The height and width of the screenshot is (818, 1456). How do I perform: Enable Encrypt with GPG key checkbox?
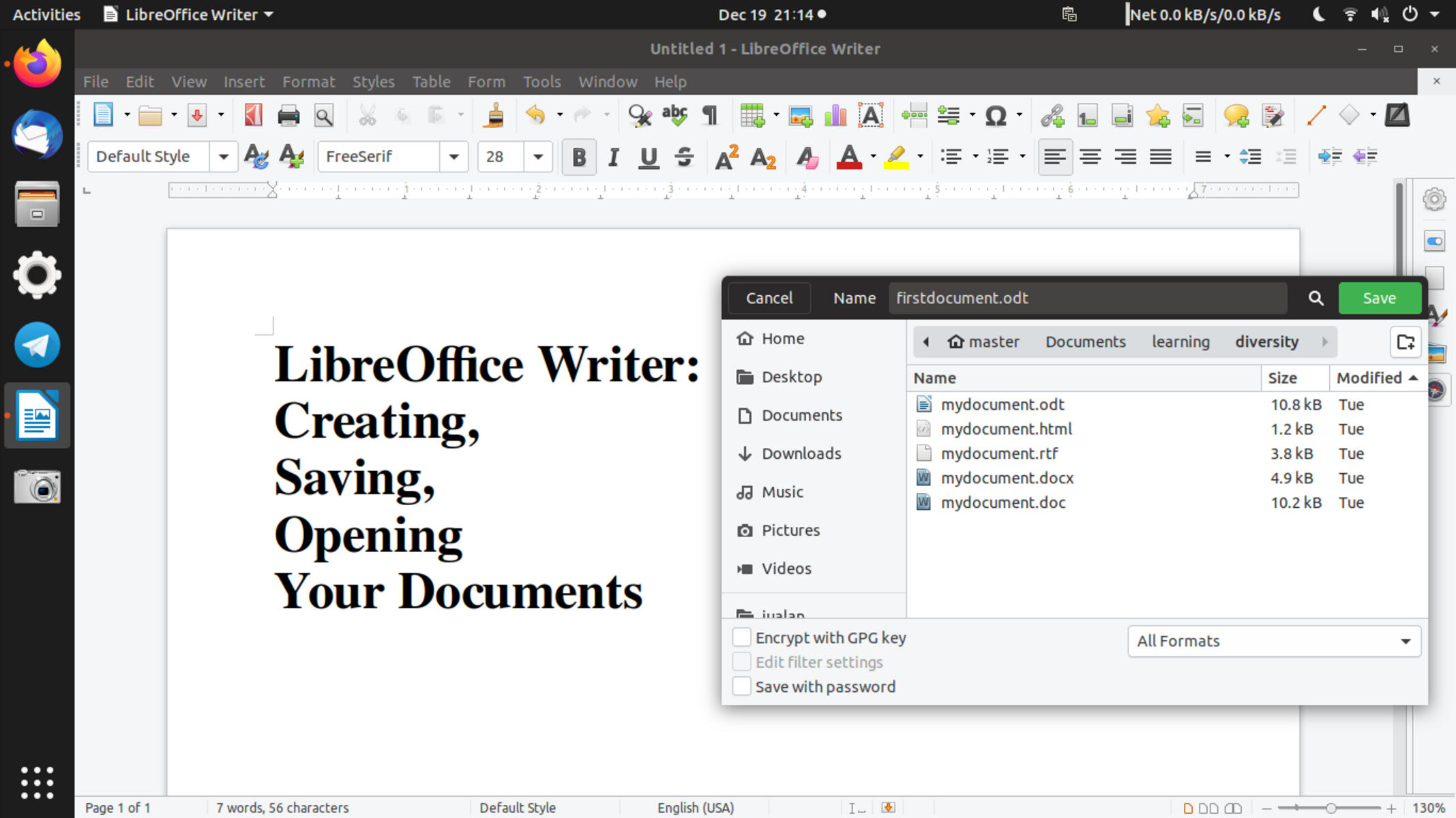pos(742,637)
